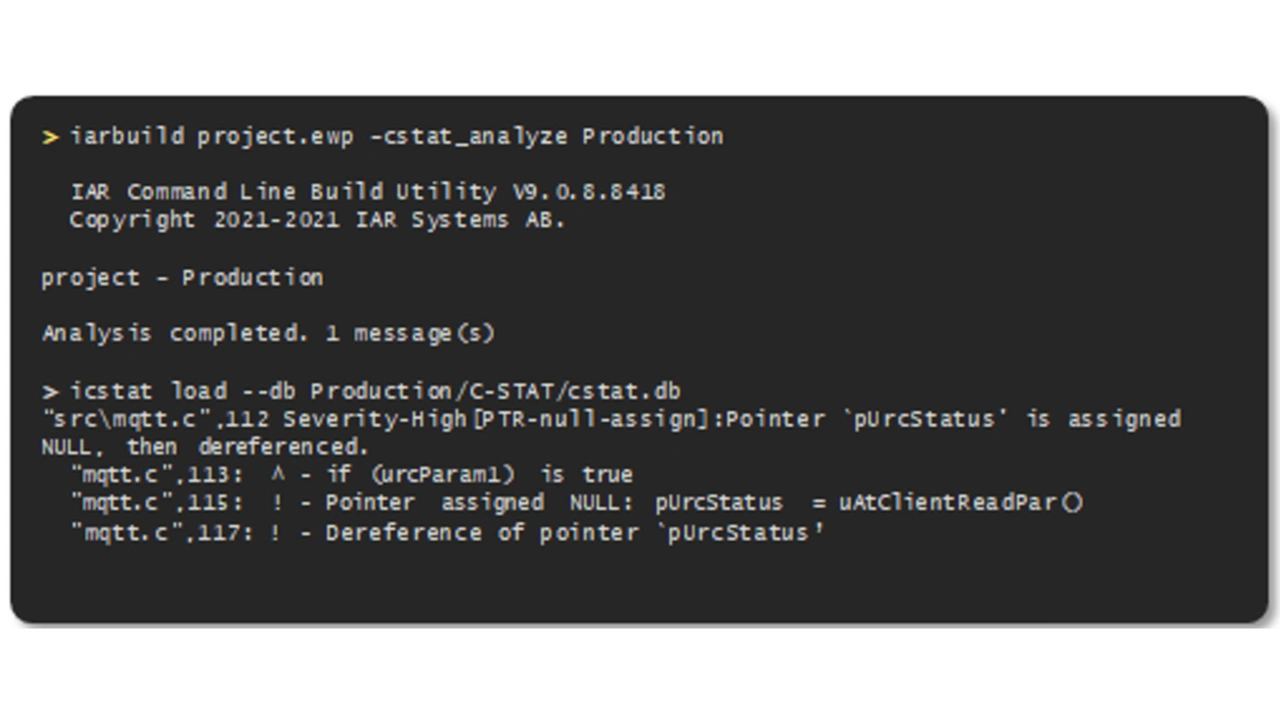The width and height of the screenshot is (1280, 721).
Task: Click the "project - Production" line
Action: click(182, 278)
